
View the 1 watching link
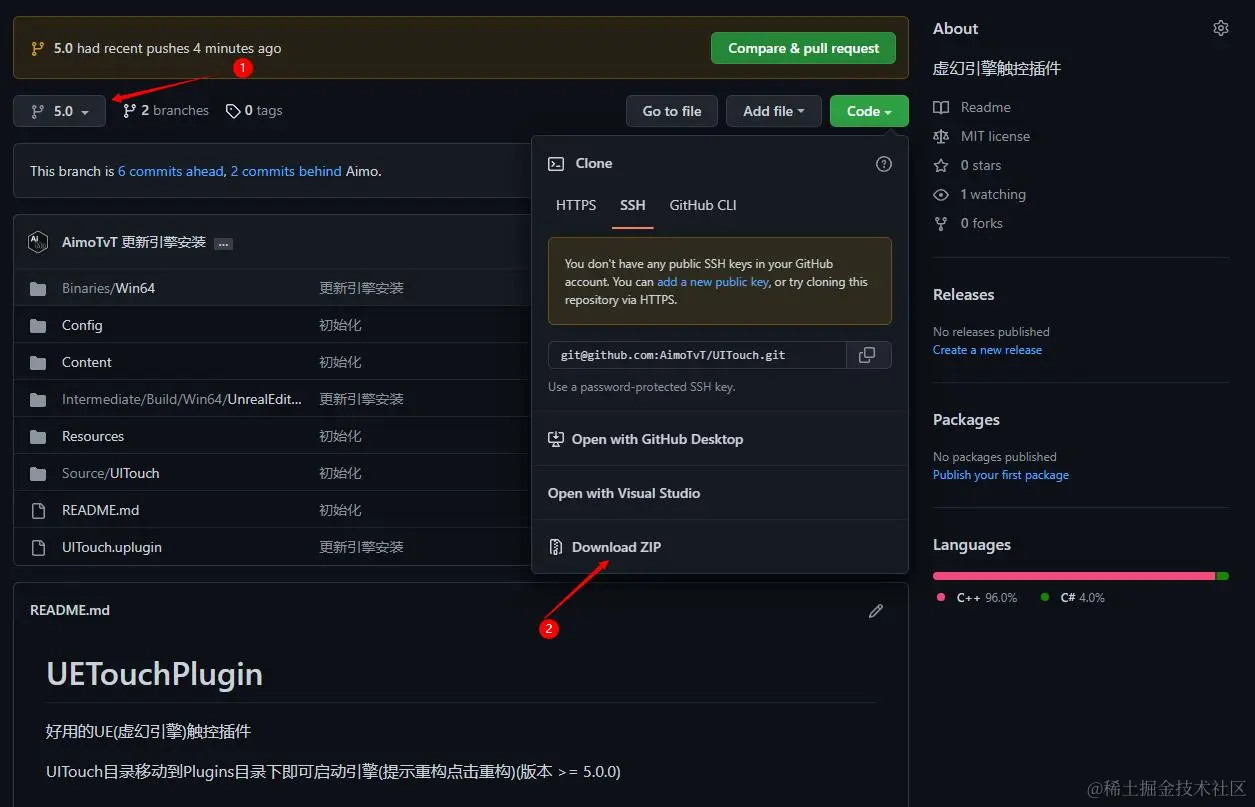[x=980, y=194]
